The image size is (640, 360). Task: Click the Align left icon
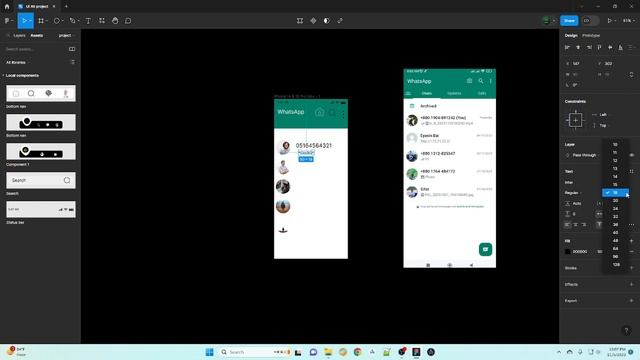tap(567, 47)
